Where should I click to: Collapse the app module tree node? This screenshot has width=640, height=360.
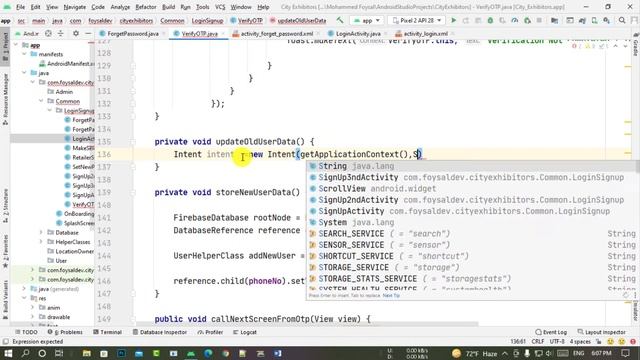coord(16,45)
